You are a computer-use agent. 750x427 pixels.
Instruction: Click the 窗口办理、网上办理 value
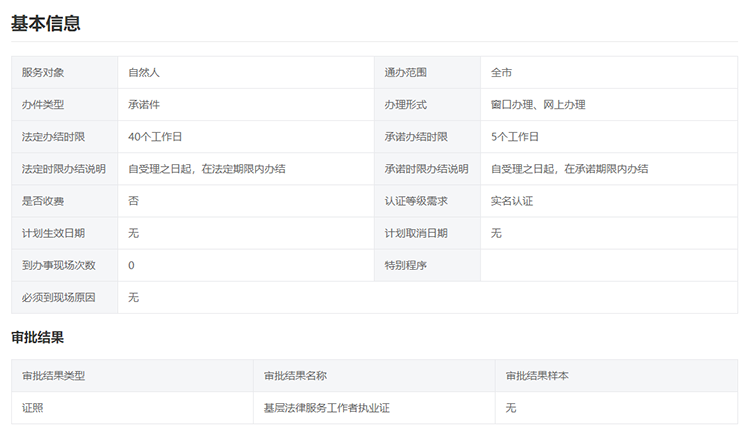(538, 105)
